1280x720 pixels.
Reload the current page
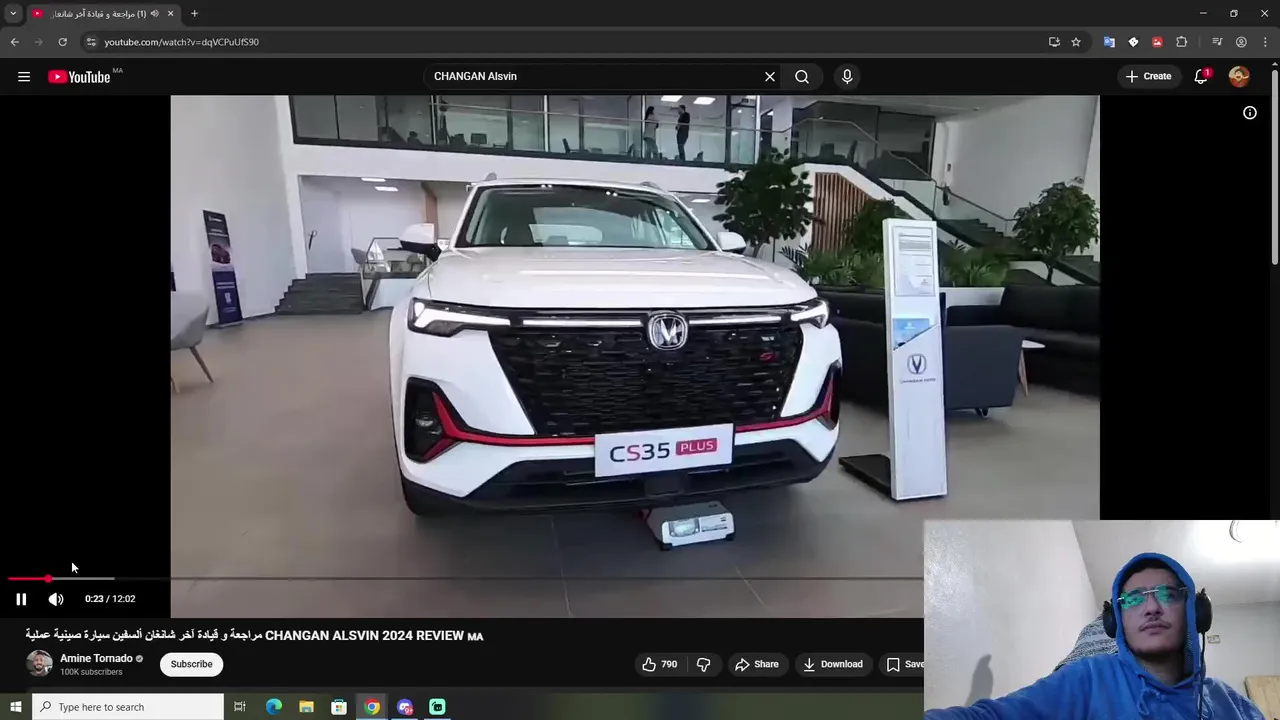point(62,42)
